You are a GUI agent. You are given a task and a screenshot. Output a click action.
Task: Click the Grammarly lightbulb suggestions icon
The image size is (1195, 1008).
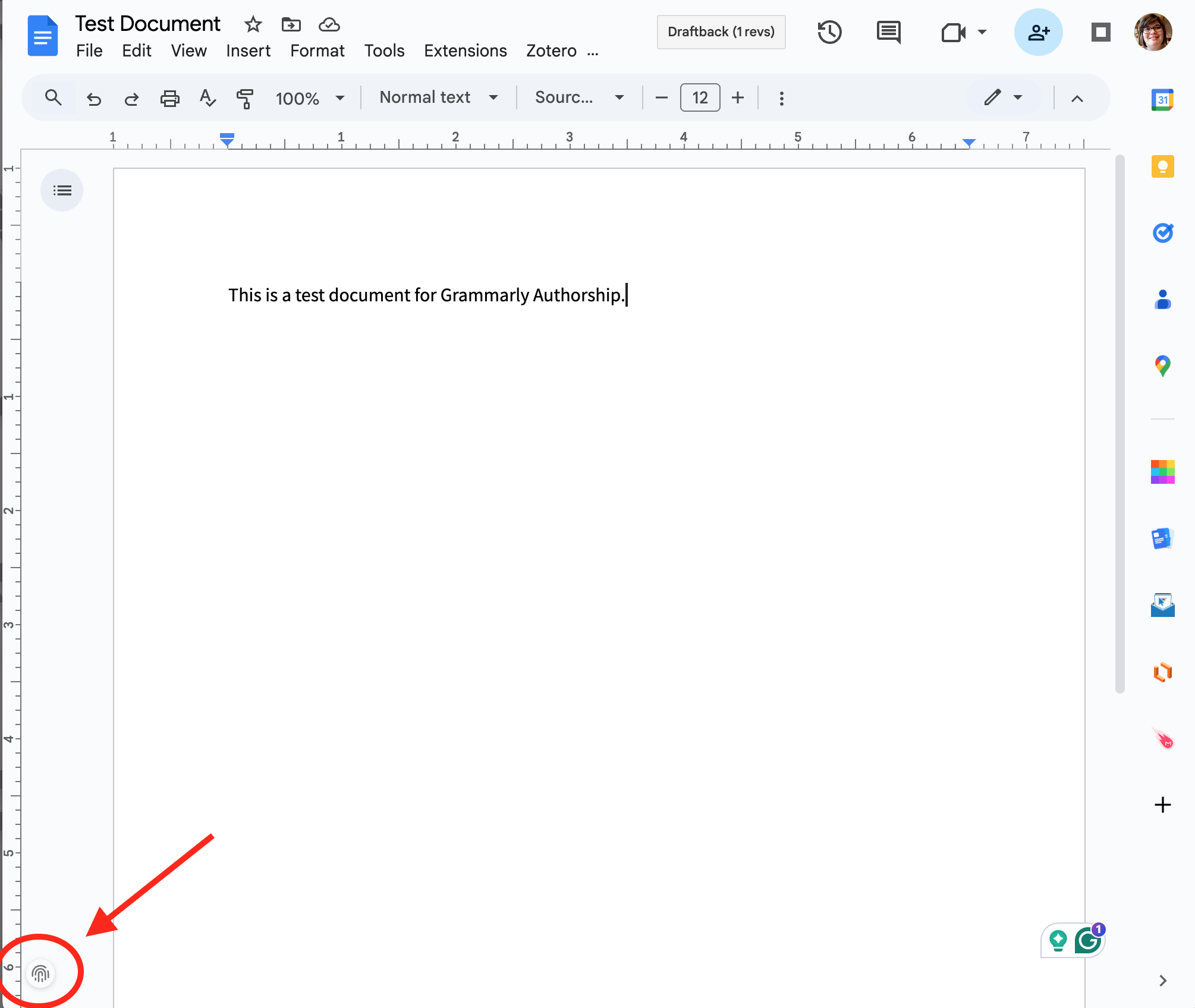(x=1058, y=941)
